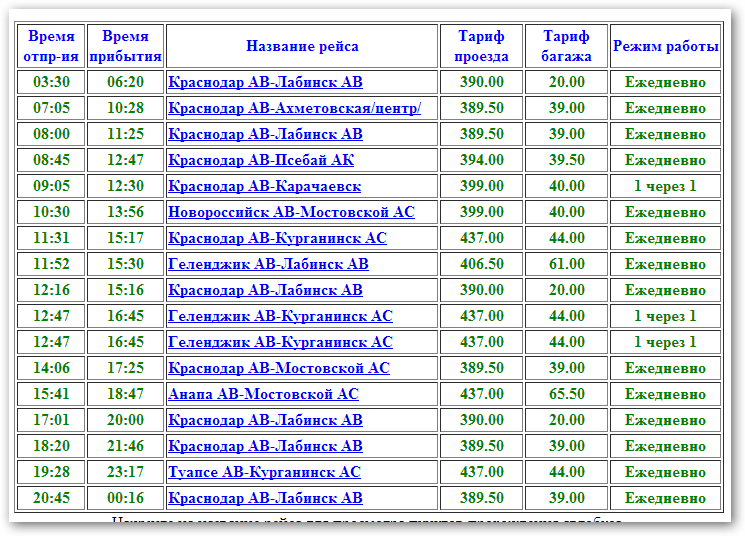Select the 11:52 departure time cell

pyautogui.click(x=51, y=264)
